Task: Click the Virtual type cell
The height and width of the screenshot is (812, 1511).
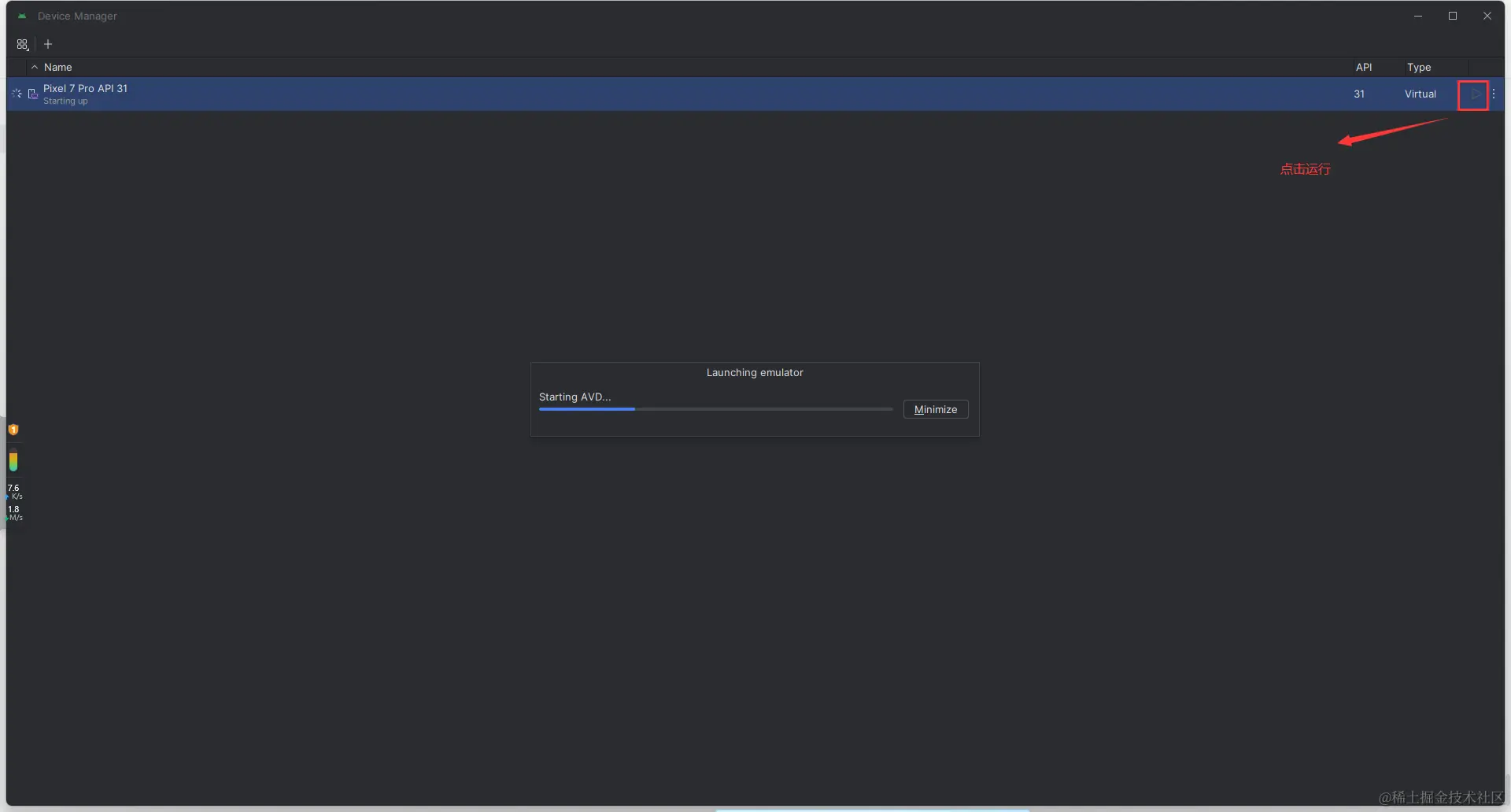Action: (1420, 94)
